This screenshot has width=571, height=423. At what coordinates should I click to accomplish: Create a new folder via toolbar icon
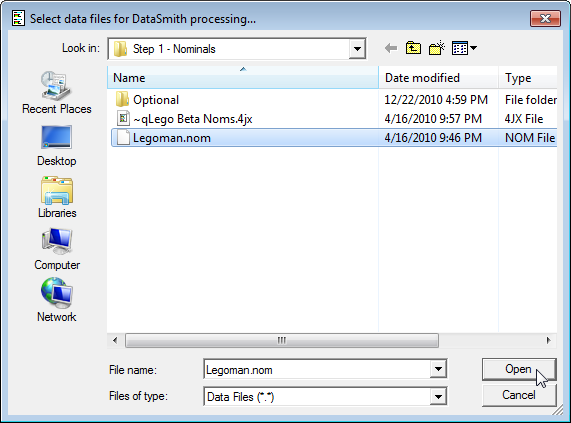coord(437,48)
